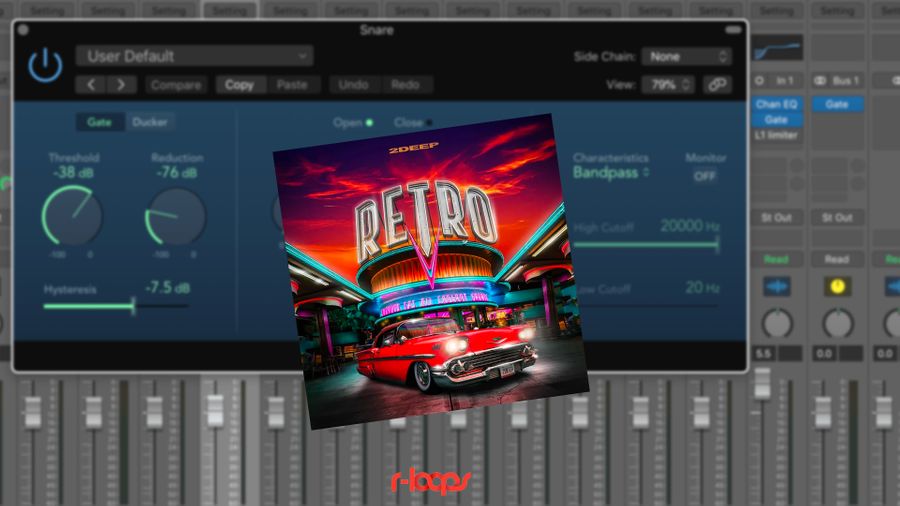The width and height of the screenshot is (900, 506).
Task: Click the Paste button
Action: 292,85
